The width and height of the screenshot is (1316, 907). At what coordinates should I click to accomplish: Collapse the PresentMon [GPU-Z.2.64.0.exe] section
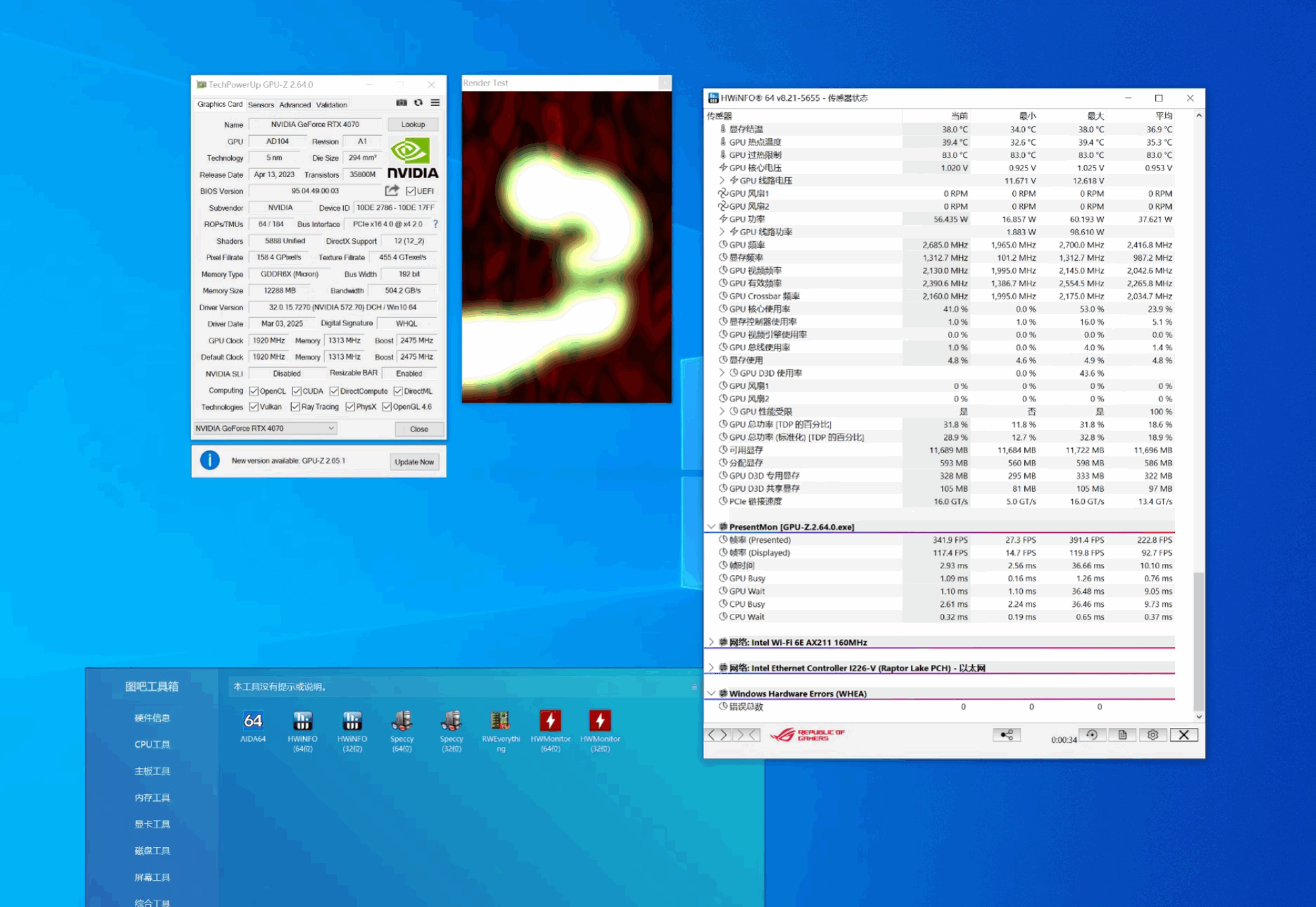click(x=711, y=526)
